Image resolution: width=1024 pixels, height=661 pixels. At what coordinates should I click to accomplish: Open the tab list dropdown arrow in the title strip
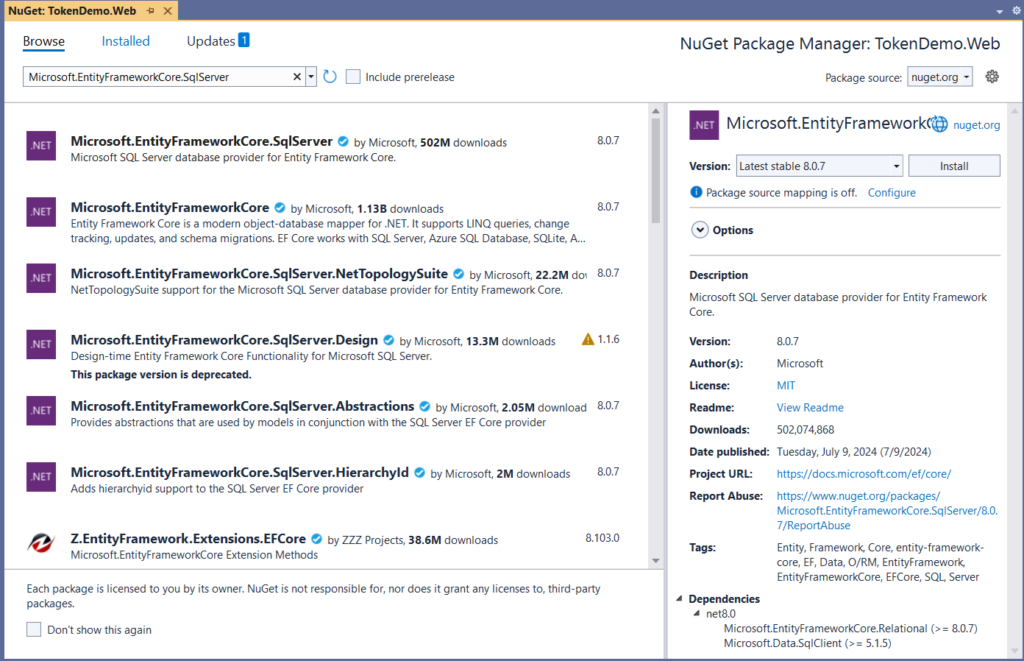coord(999,12)
